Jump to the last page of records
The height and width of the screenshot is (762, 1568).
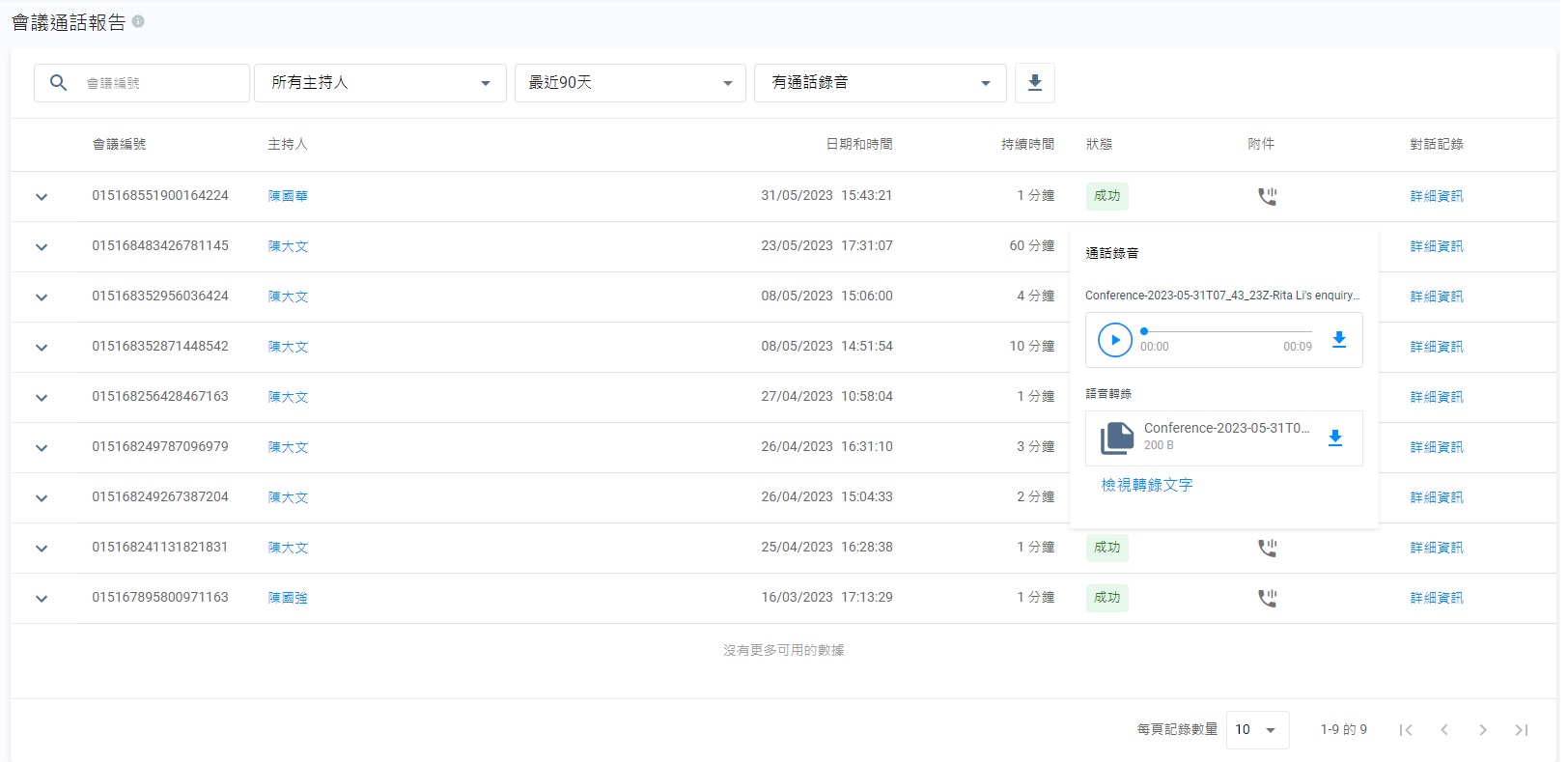tap(1521, 730)
